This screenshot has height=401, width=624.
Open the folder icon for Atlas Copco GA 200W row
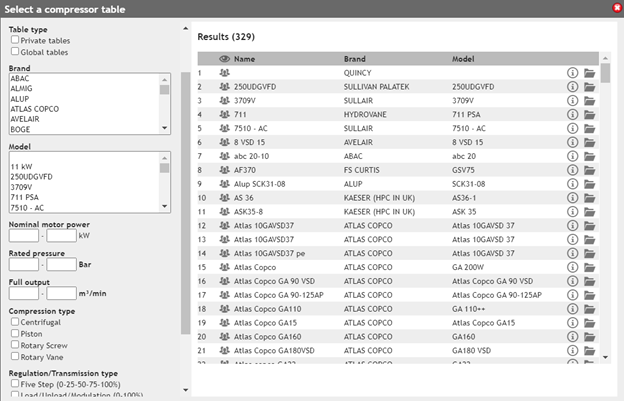pos(589,267)
